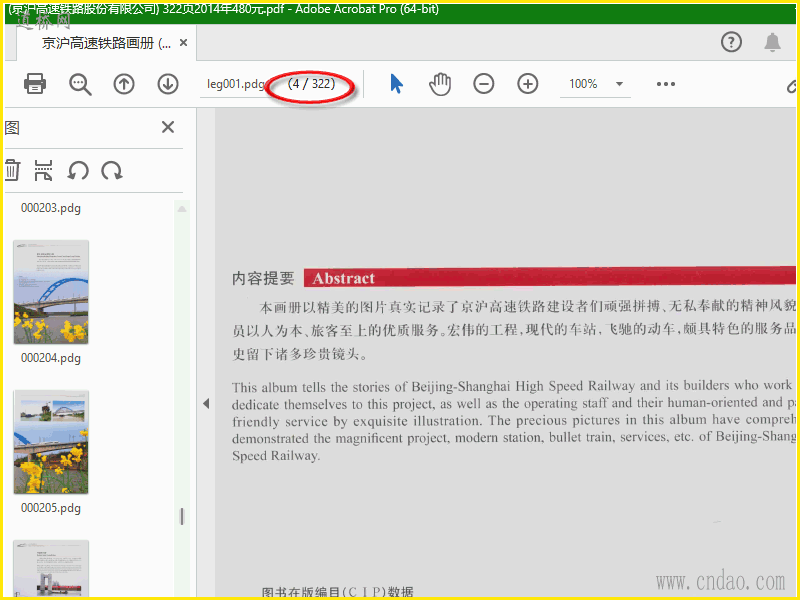Select the thumbnail below 000205.pdg

tap(51, 568)
